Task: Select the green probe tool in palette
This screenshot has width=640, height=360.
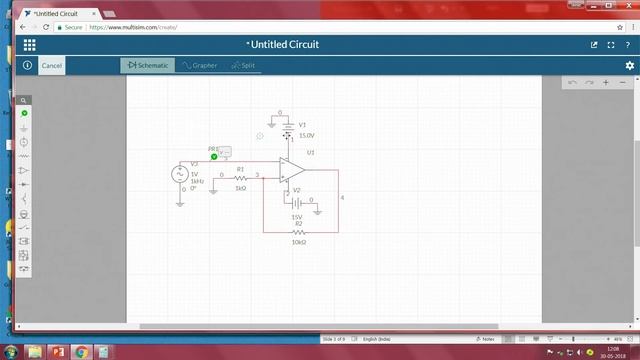Action: pos(24,113)
